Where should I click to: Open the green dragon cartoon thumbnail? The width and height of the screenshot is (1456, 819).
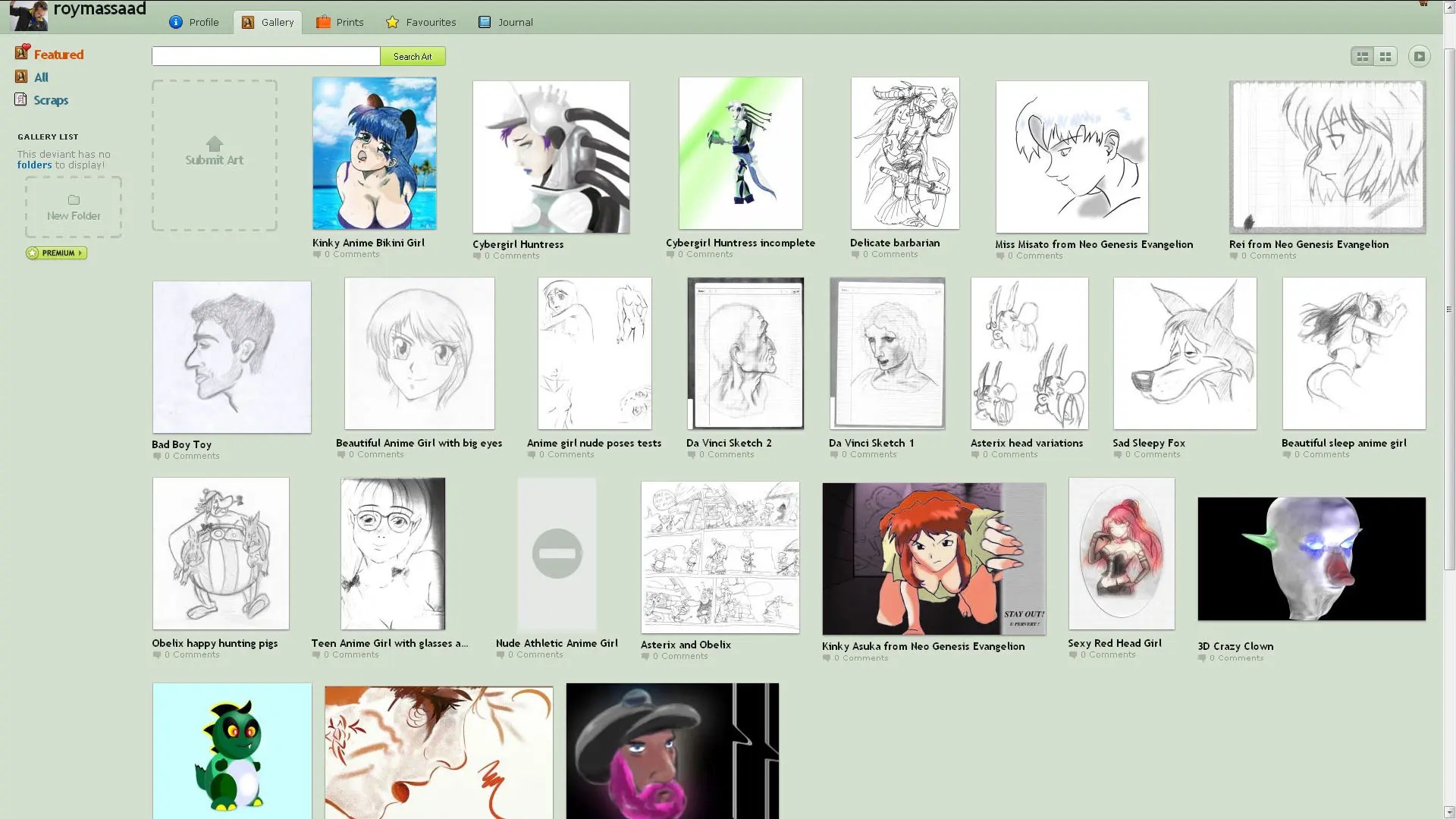pos(232,751)
